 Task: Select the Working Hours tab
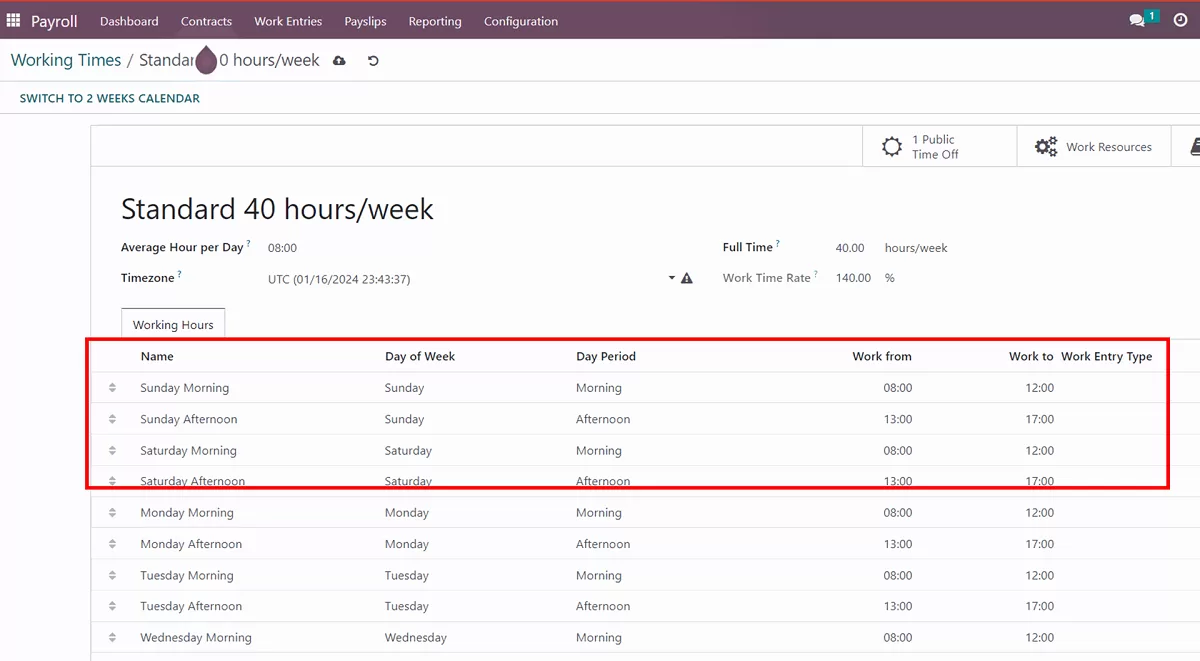tap(173, 324)
